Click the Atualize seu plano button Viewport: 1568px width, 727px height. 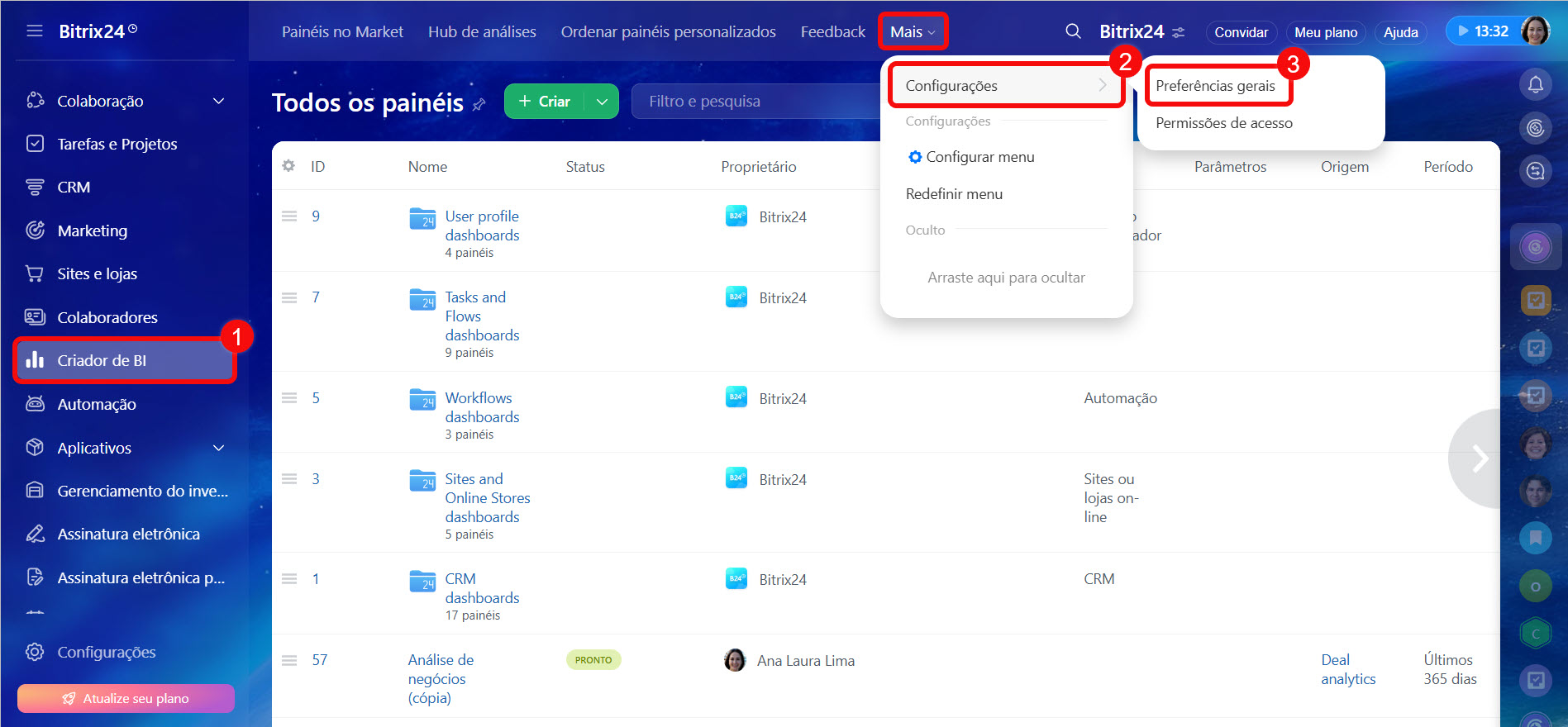pos(126,698)
